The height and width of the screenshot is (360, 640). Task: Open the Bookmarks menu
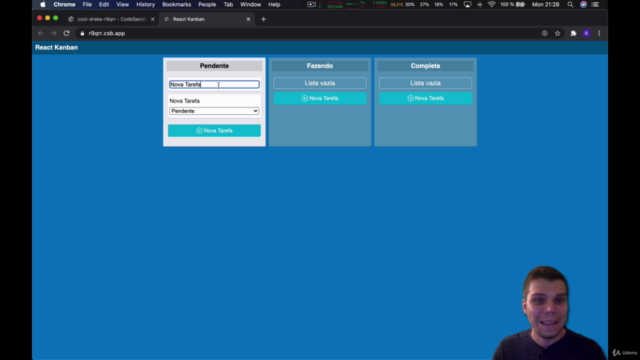pos(176,4)
